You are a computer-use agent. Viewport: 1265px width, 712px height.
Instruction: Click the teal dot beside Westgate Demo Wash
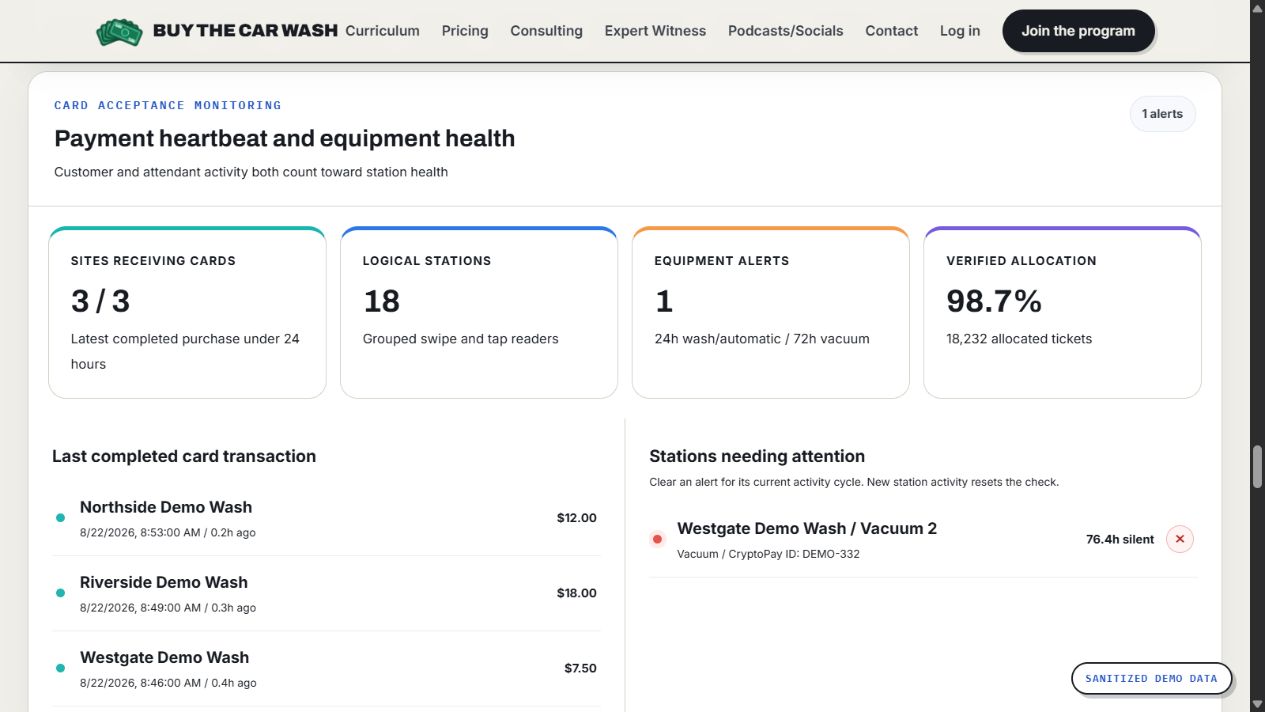[x=60, y=668]
